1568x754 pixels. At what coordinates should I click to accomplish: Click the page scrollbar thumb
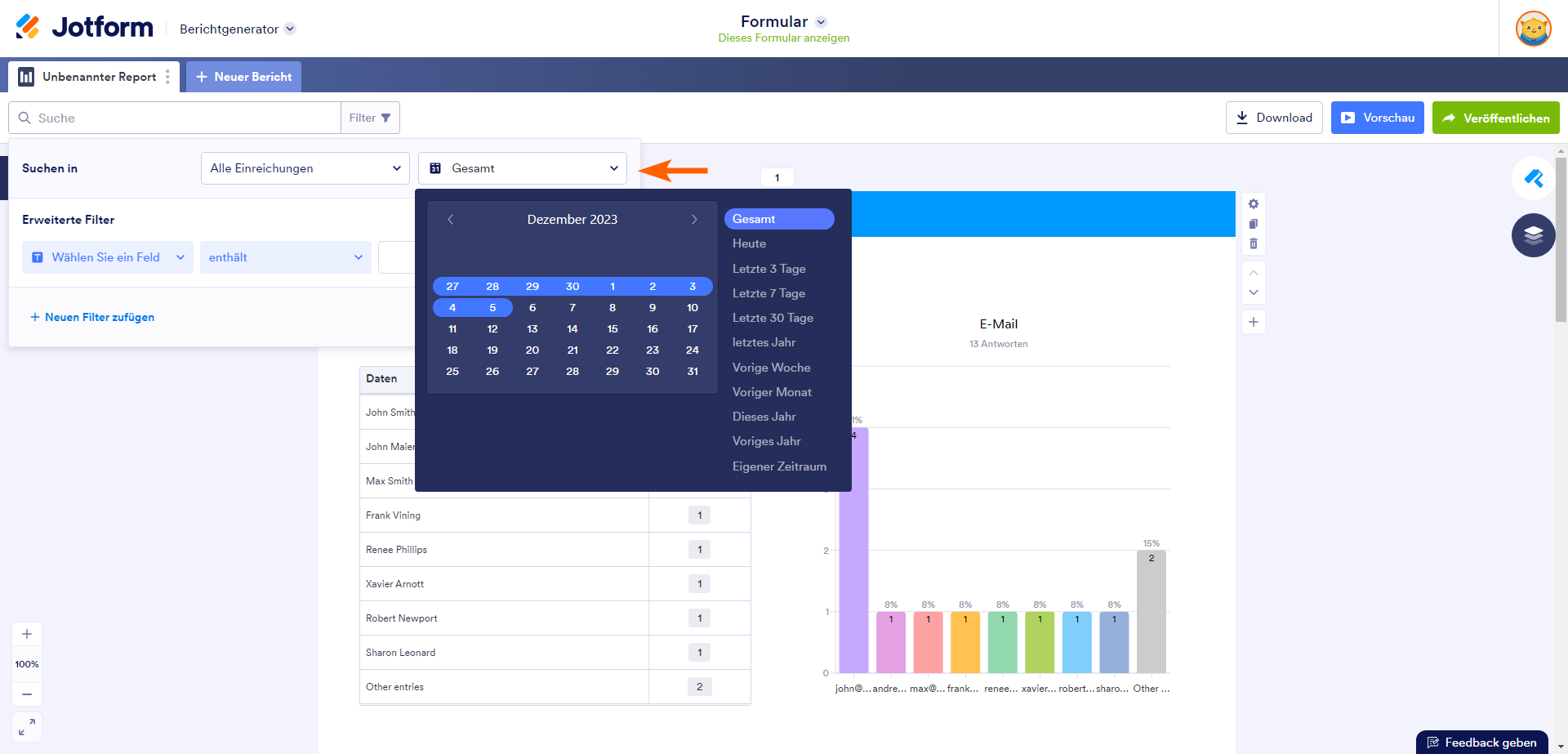coord(1561,239)
